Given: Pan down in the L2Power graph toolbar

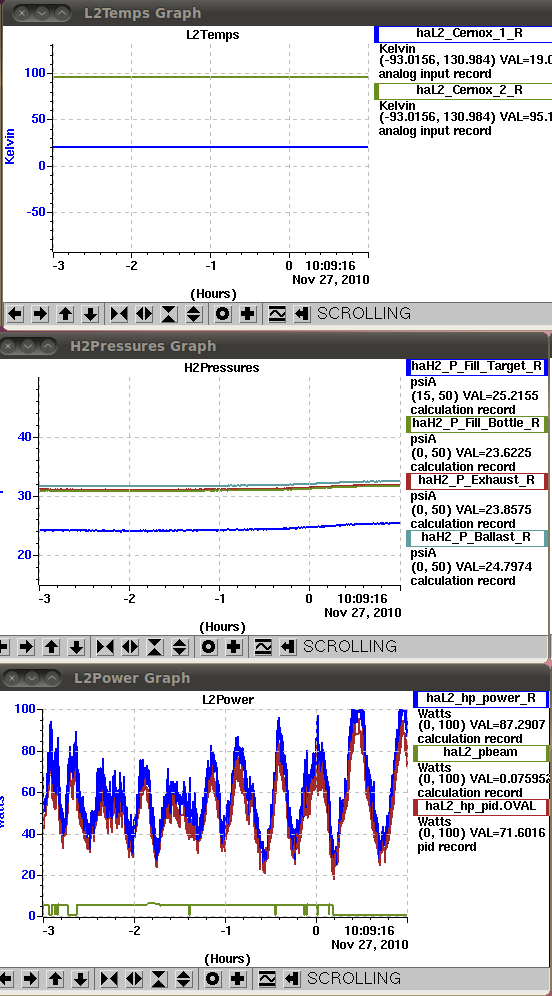Looking at the screenshot, I should [x=81, y=978].
